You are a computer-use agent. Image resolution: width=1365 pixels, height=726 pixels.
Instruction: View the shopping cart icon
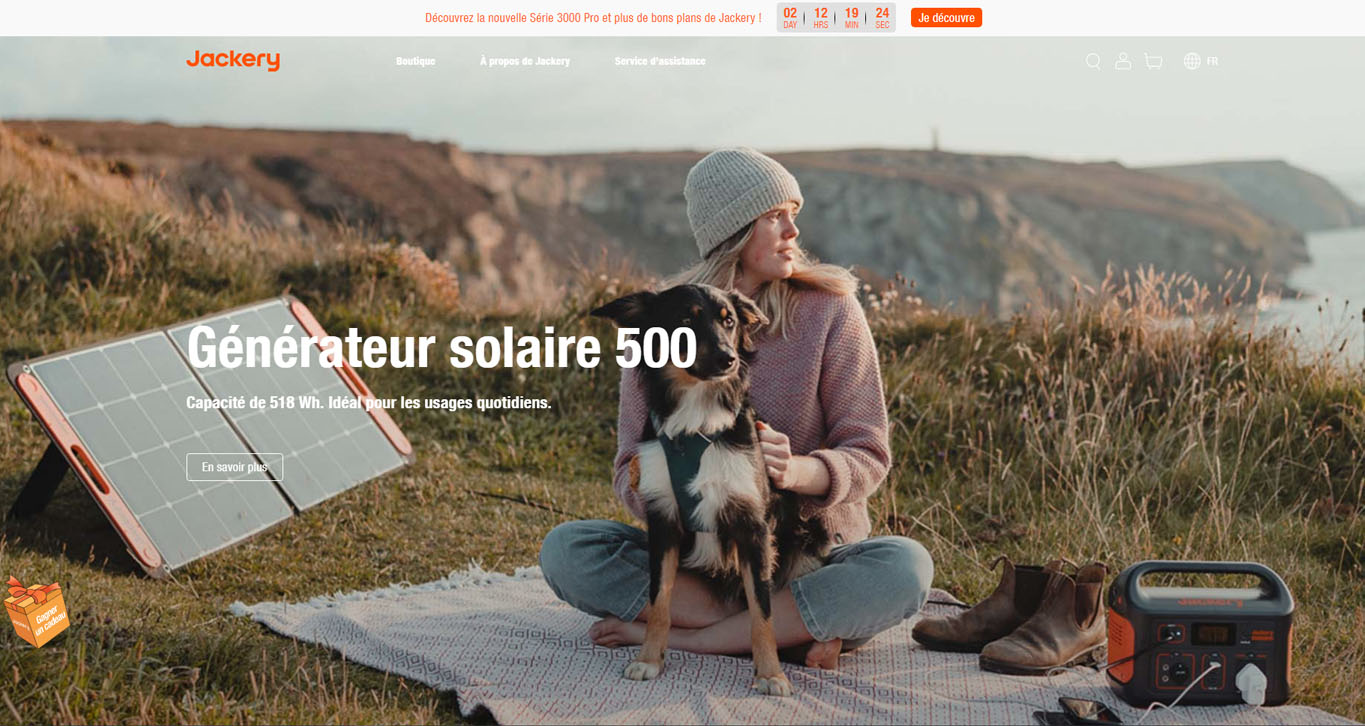(x=1153, y=61)
